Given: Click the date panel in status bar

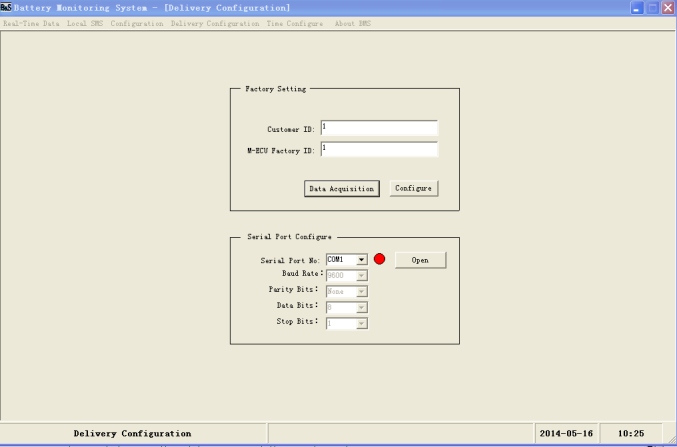Looking at the screenshot, I should (x=568, y=433).
